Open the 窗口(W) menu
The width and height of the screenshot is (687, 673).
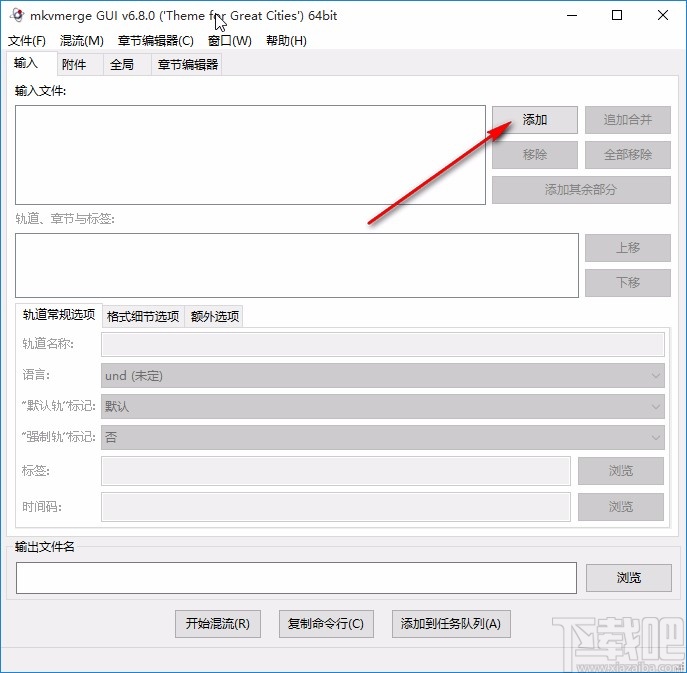(230, 41)
